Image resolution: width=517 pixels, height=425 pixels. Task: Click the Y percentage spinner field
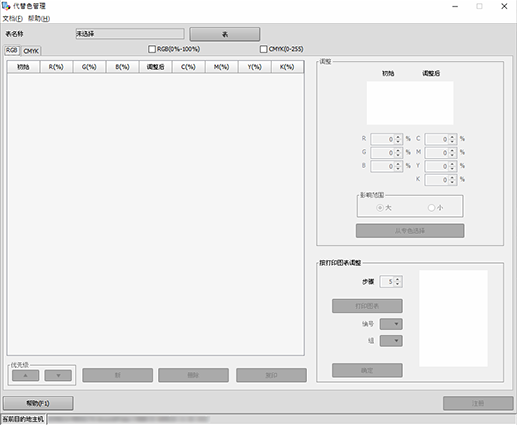(441, 166)
